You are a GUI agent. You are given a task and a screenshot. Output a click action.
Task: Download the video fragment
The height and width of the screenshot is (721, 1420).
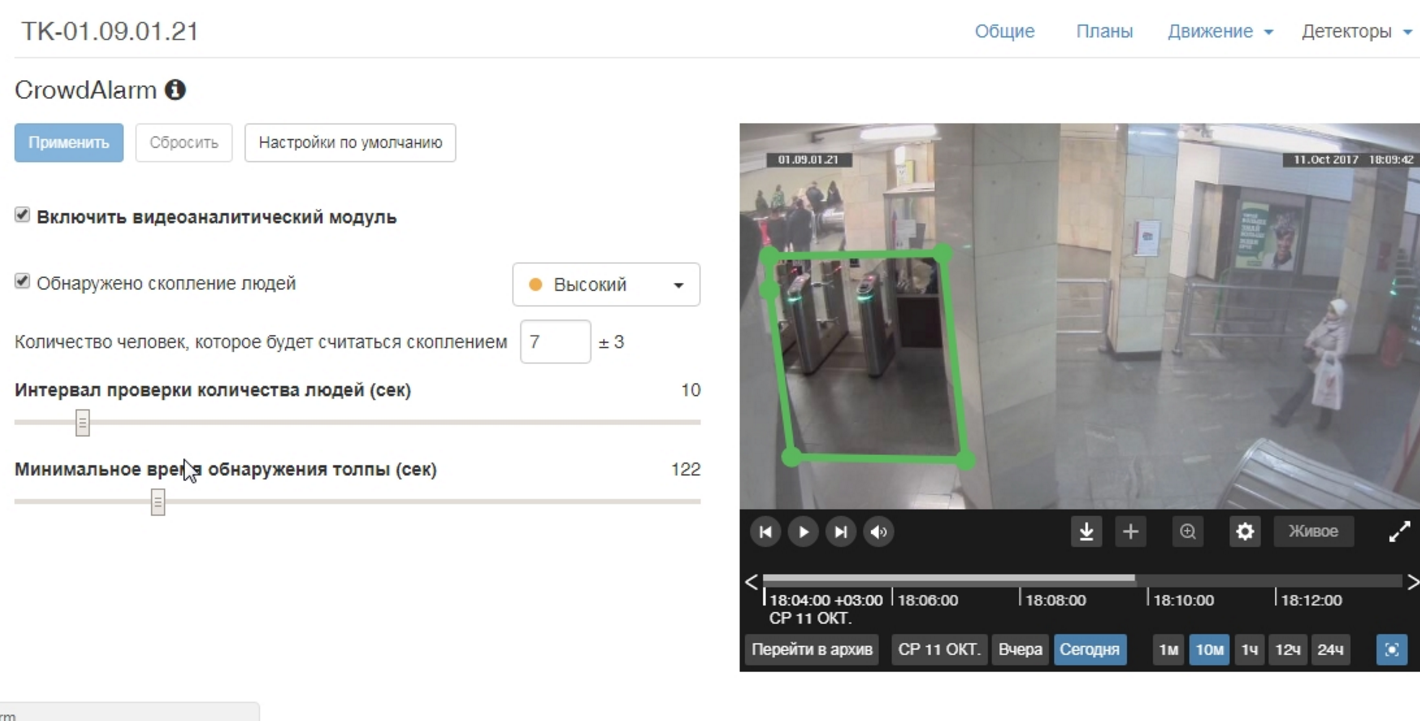[1086, 532]
